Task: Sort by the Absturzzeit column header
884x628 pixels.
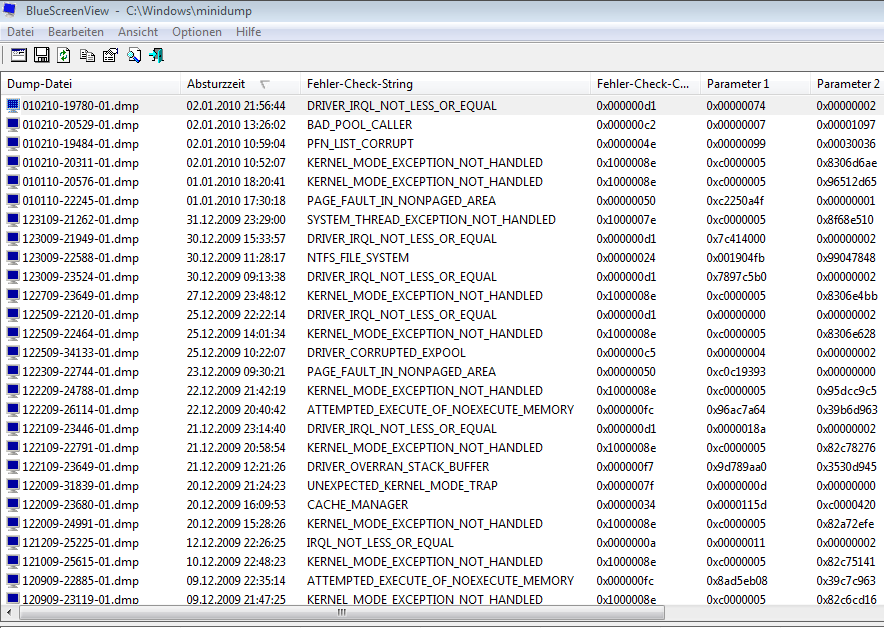Action: point(240,84)
